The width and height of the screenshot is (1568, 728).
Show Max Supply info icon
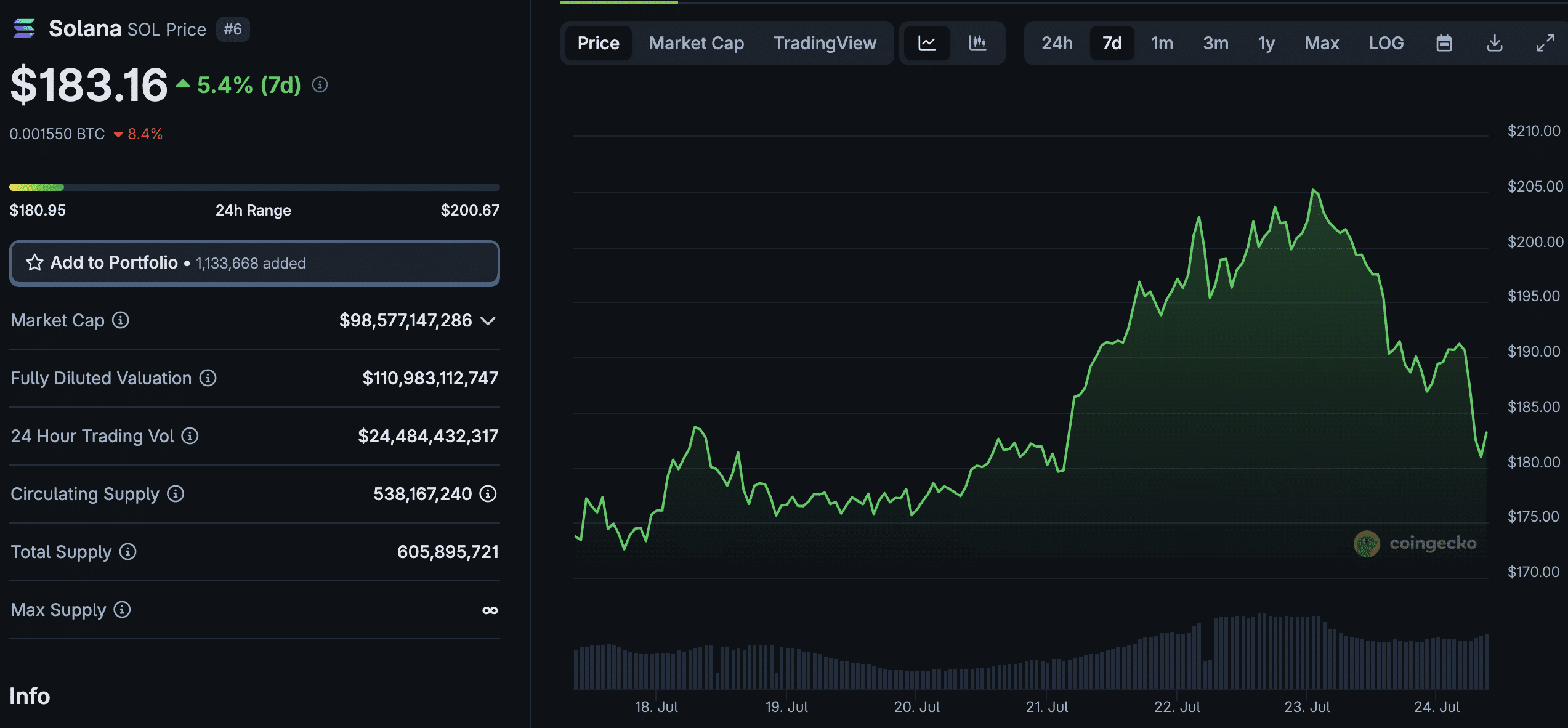click(122, 610)
